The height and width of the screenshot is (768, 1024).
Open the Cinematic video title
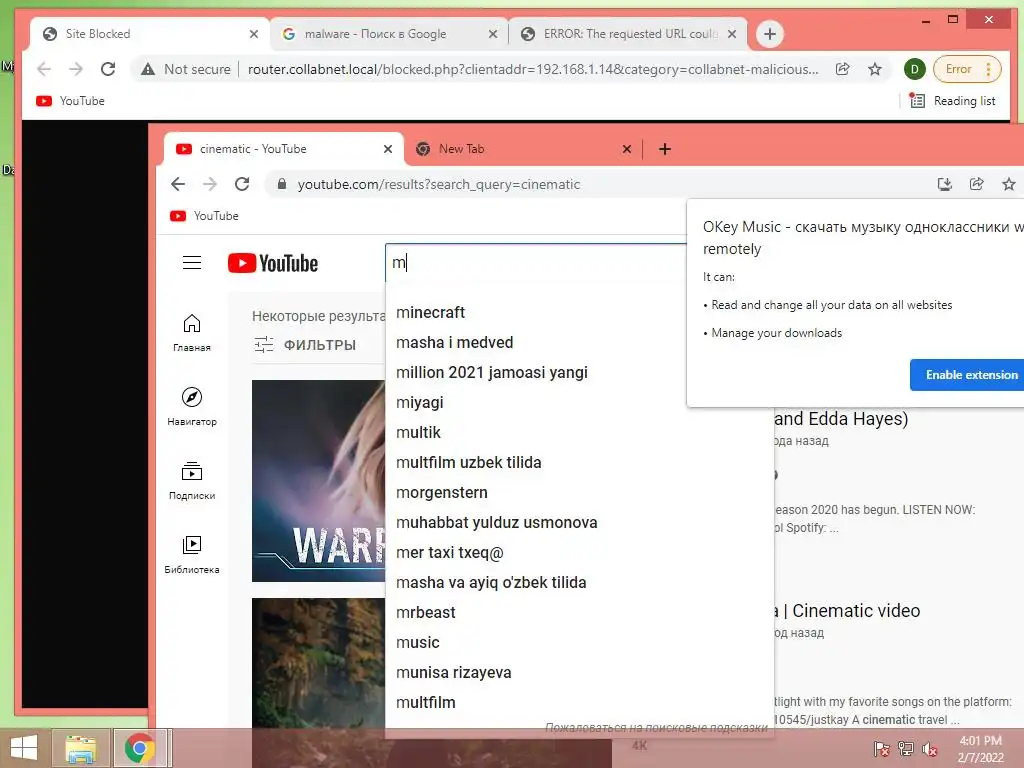(x=847, y=611)
